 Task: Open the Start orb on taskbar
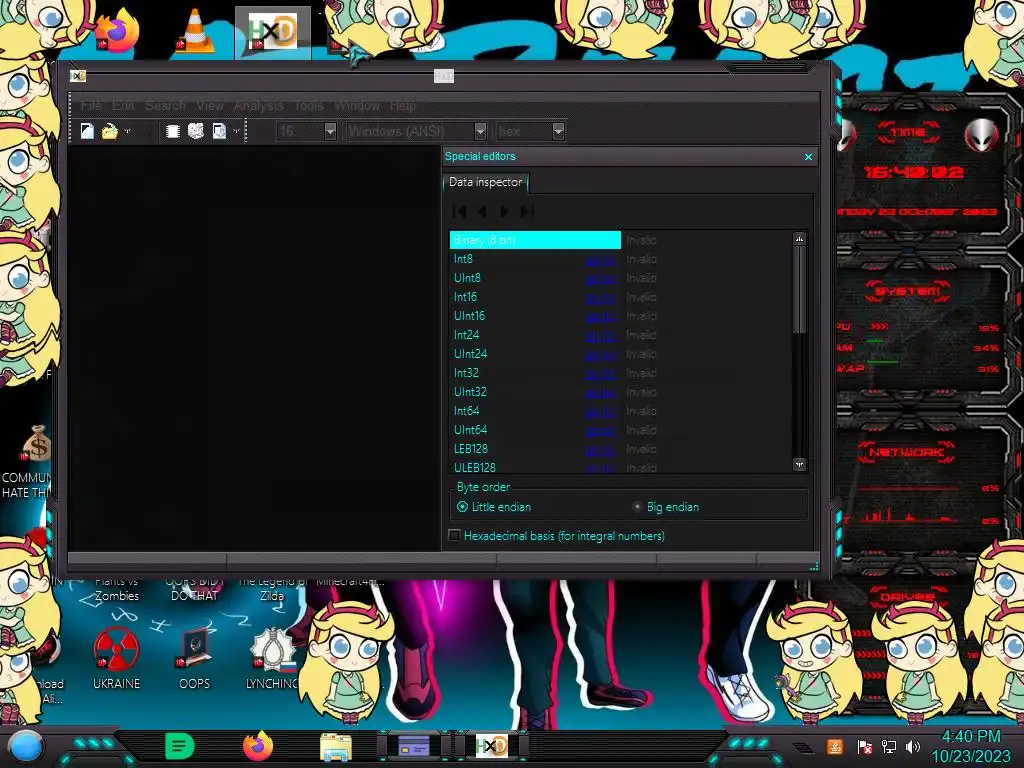(26, 746)
